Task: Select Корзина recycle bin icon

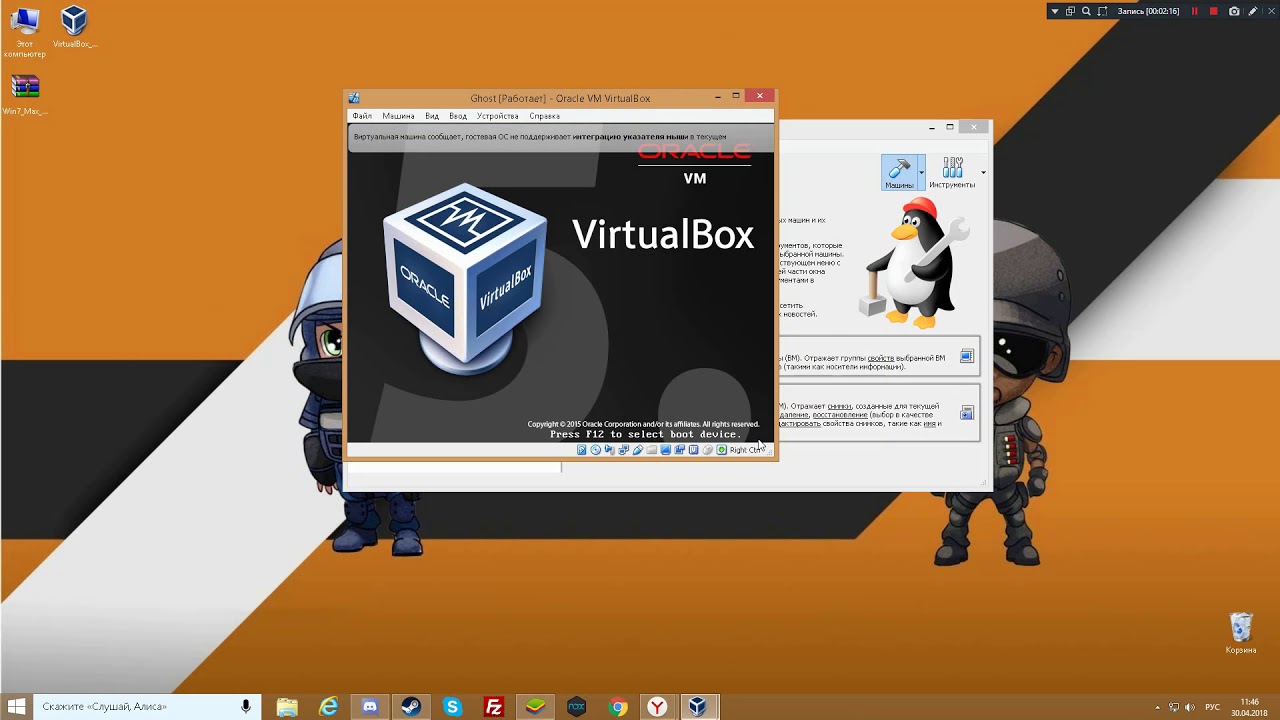Action: click(x=1241, y=634)
